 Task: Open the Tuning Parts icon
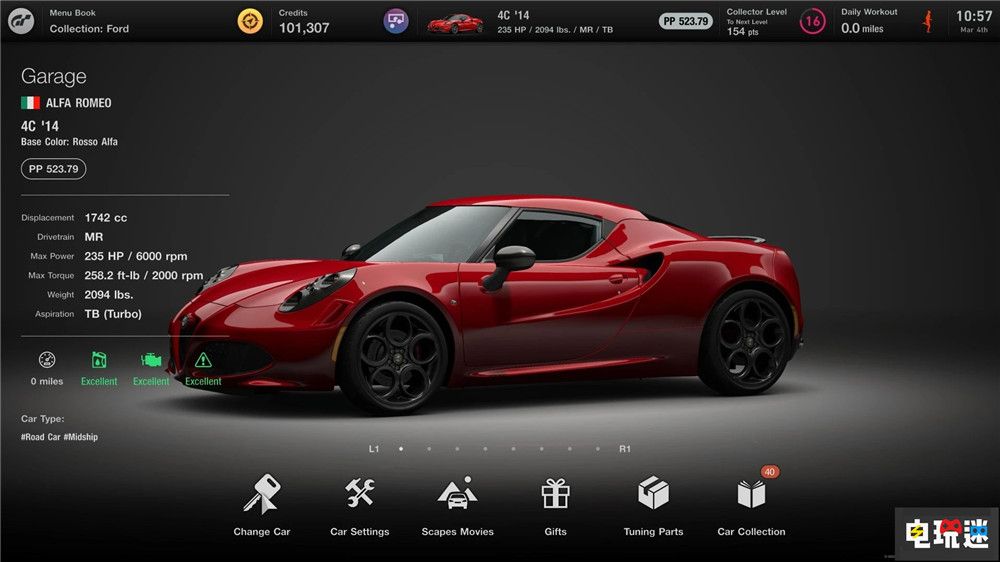653,494
